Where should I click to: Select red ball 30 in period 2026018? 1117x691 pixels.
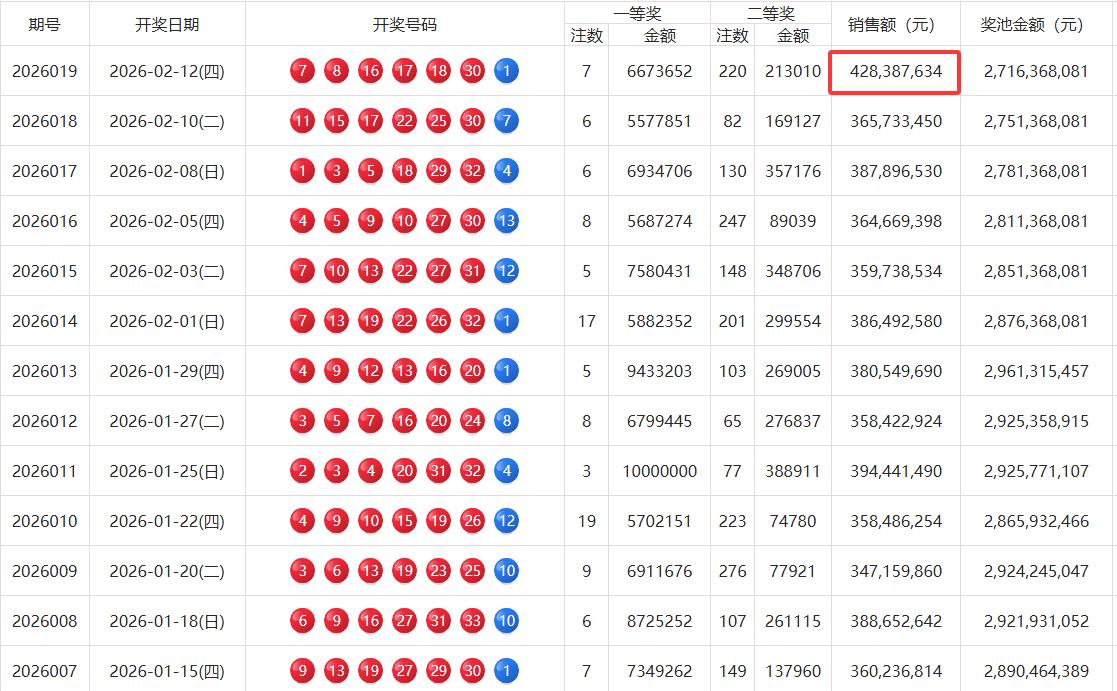[x=471, y=121]
